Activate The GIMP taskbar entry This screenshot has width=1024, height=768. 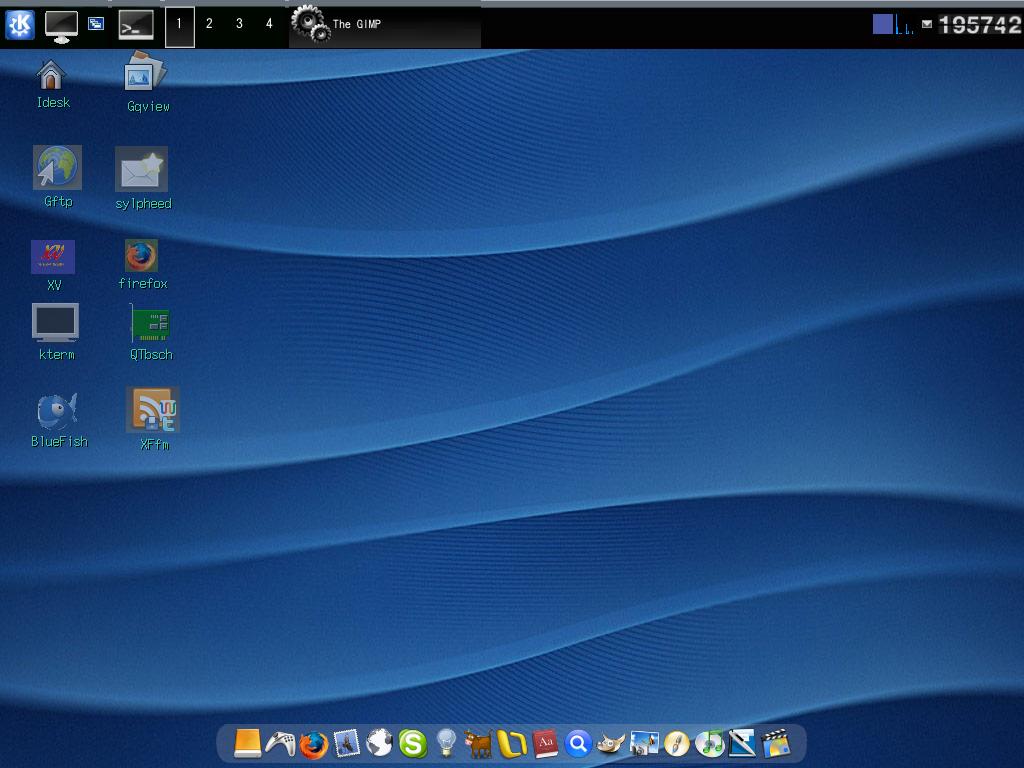tap(360, 25)
